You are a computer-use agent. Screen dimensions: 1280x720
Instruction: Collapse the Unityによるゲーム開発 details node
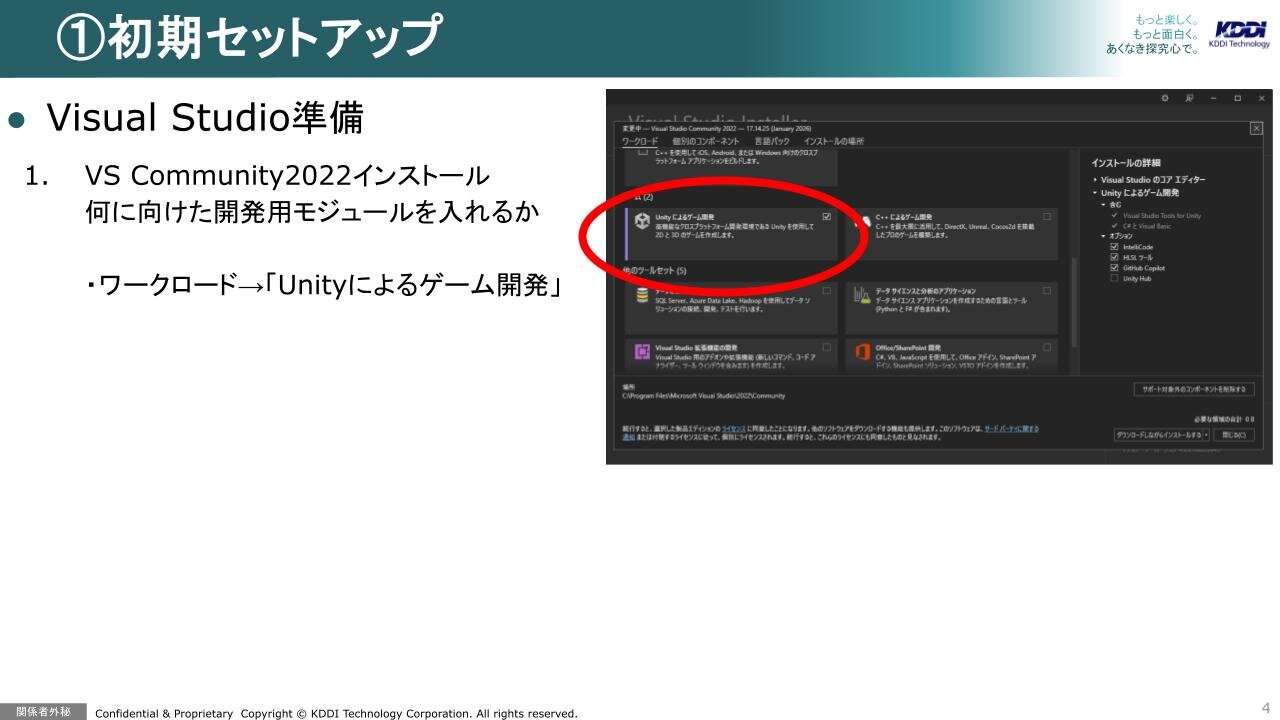coord(1095,193)
